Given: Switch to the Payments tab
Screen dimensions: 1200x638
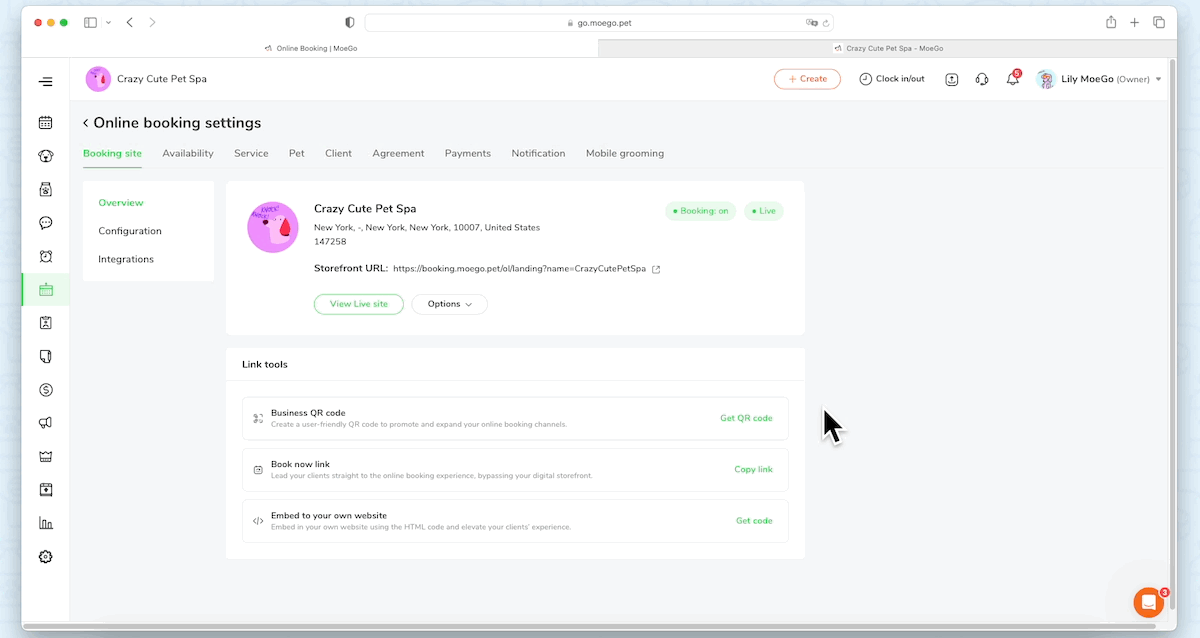Looking at the screenshot, I should [468, 153].
